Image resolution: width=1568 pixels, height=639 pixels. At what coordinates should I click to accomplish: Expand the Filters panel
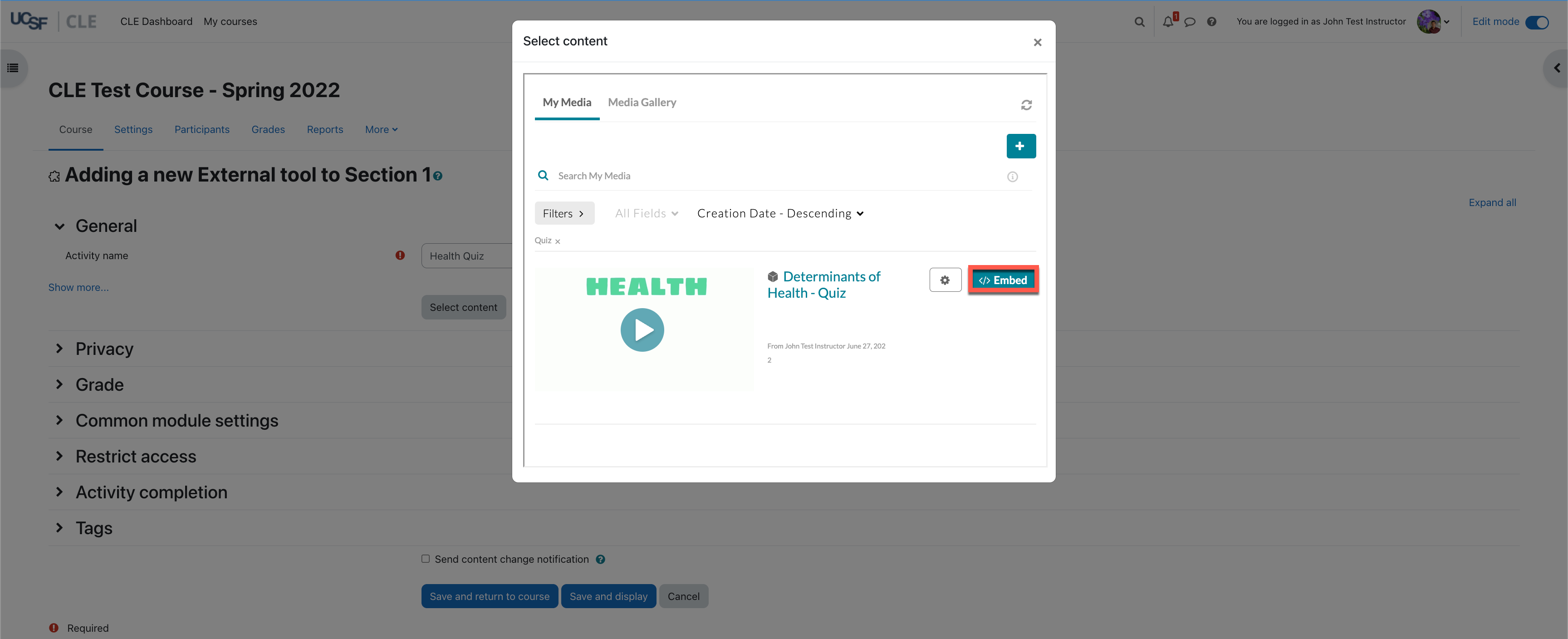(x=563, y=213)
